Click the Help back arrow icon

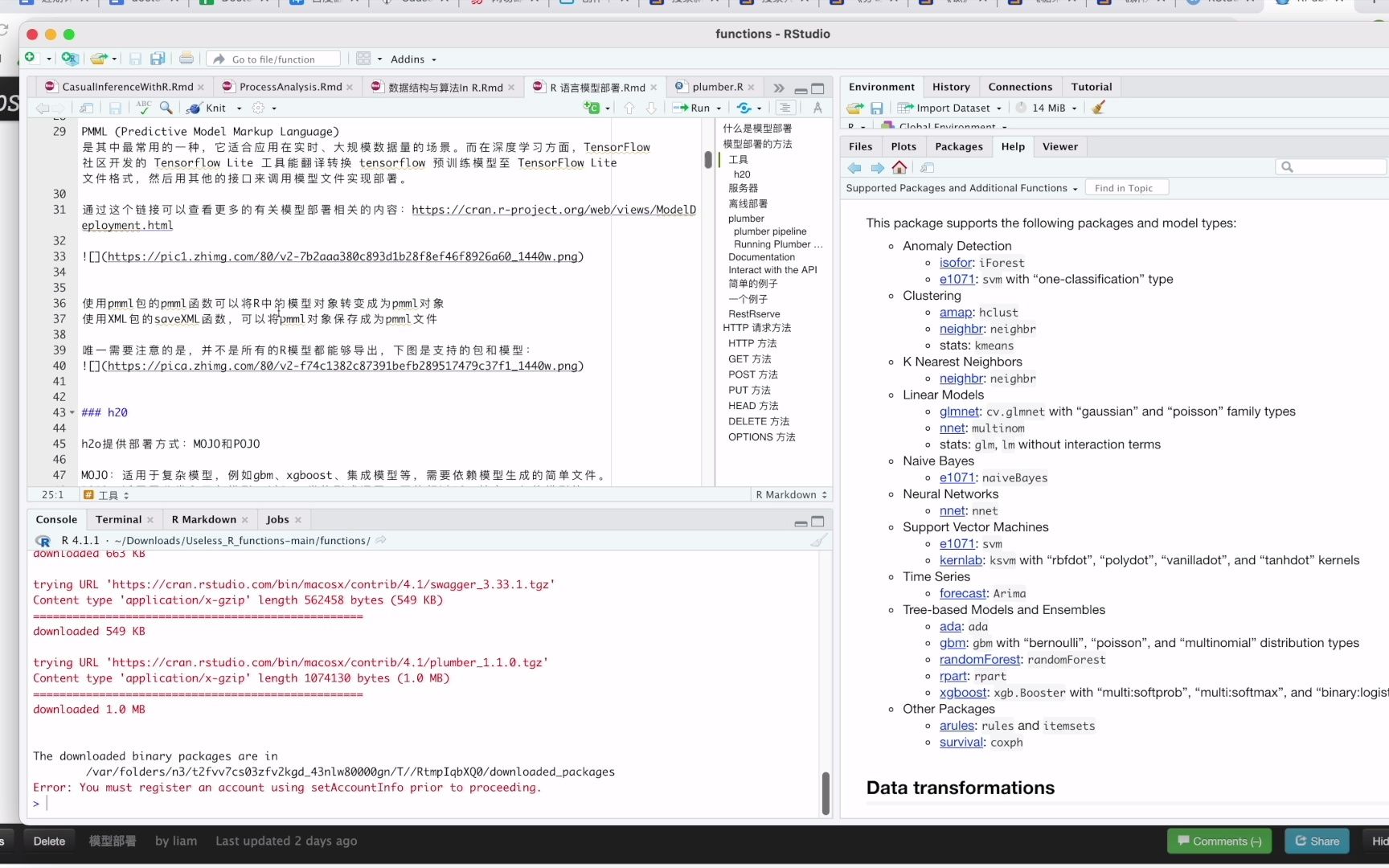(x=854, y=167)
